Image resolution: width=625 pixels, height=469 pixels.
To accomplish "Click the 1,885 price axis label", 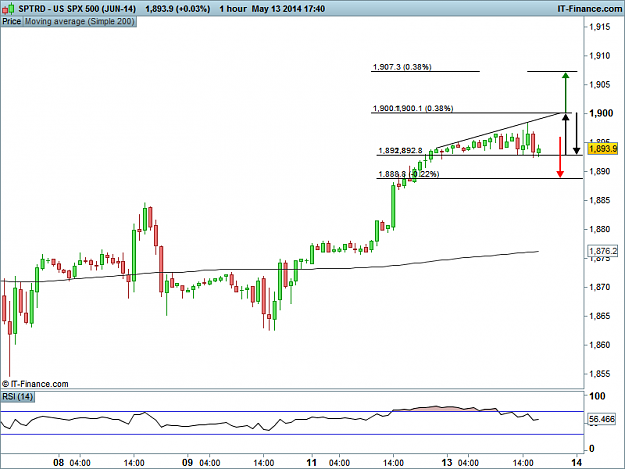I will pos(599,200).
